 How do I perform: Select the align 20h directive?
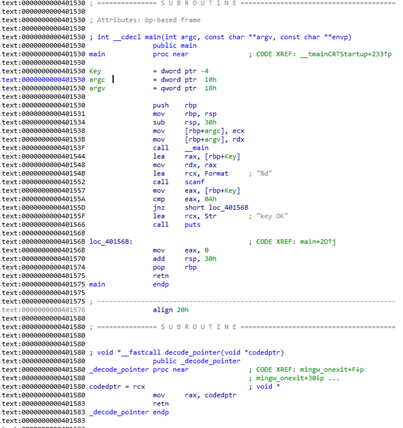171,310
